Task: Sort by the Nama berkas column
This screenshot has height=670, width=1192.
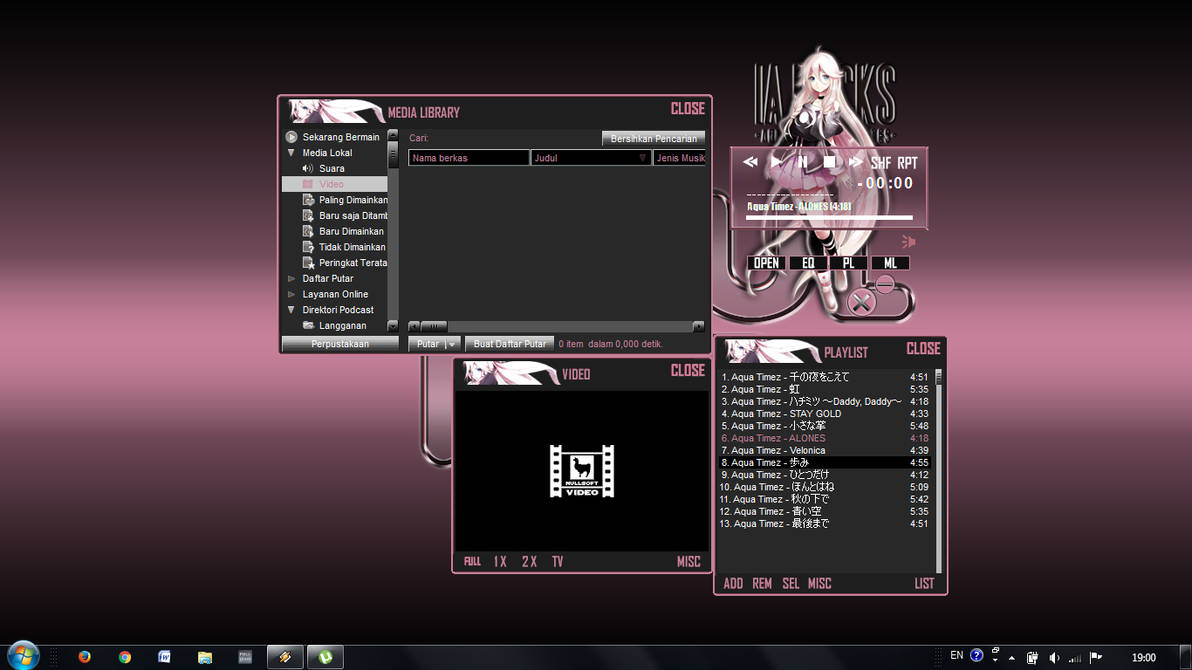Action: click(x=468, y=157)
